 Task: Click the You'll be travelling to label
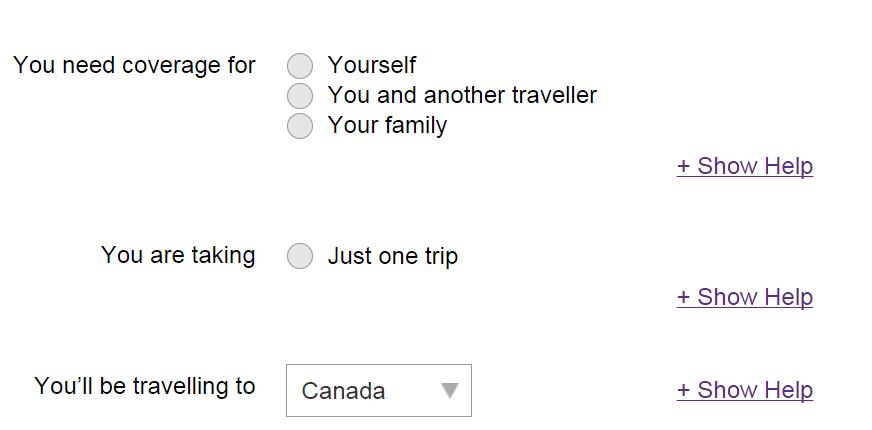pyautogui.click(x=145, y=386)
